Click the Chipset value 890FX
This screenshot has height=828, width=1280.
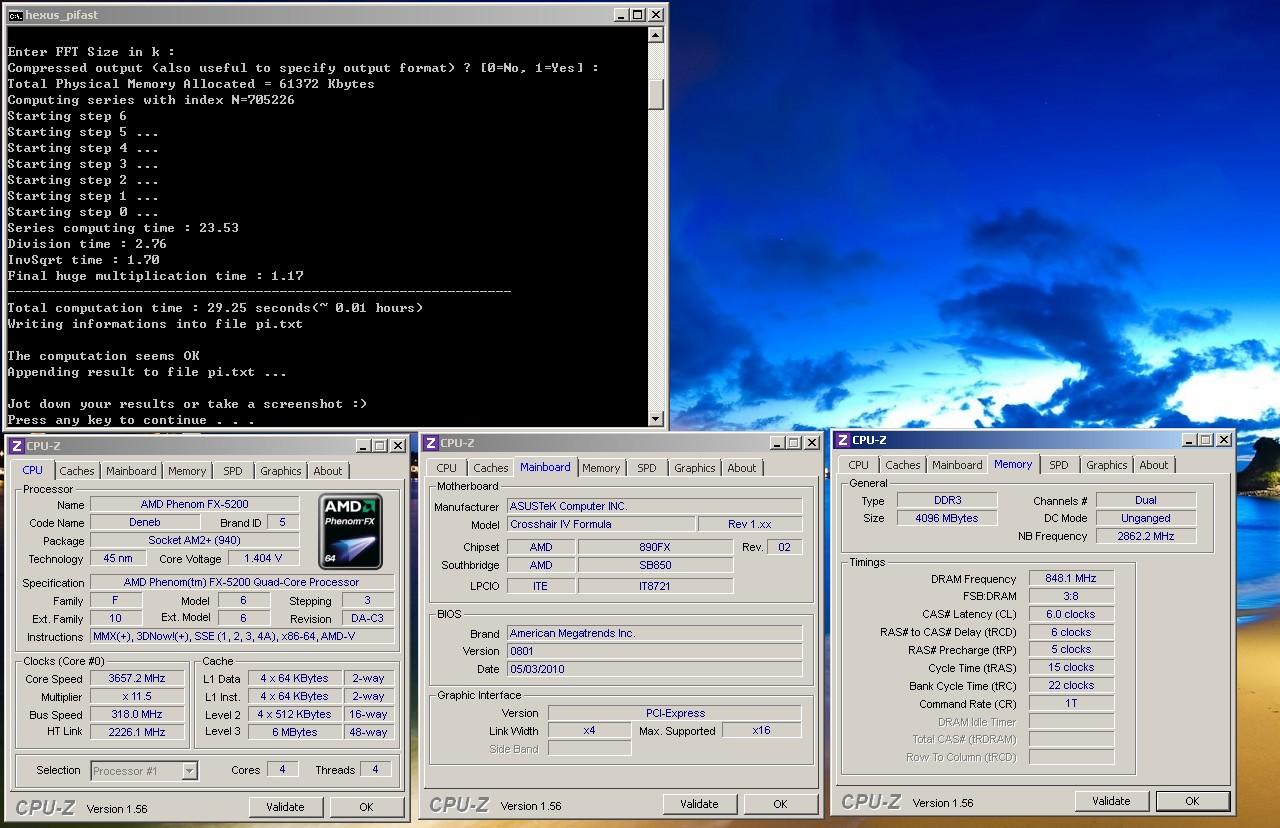click(x=655, y=547)
